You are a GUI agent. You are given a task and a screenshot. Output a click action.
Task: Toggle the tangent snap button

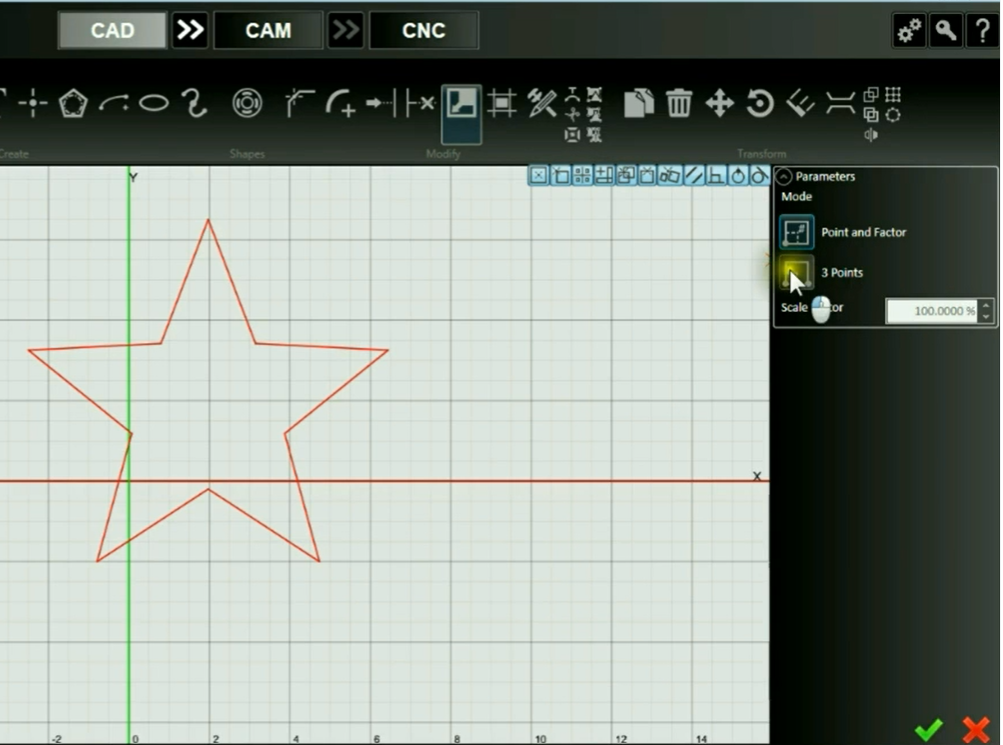click(x=759, y=175)
